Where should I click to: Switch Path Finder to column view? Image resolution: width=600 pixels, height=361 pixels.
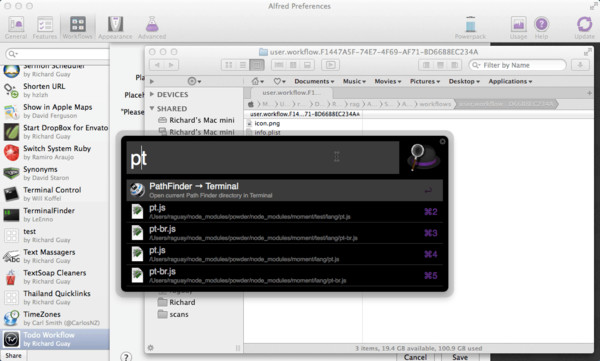(x=257, y=65)
